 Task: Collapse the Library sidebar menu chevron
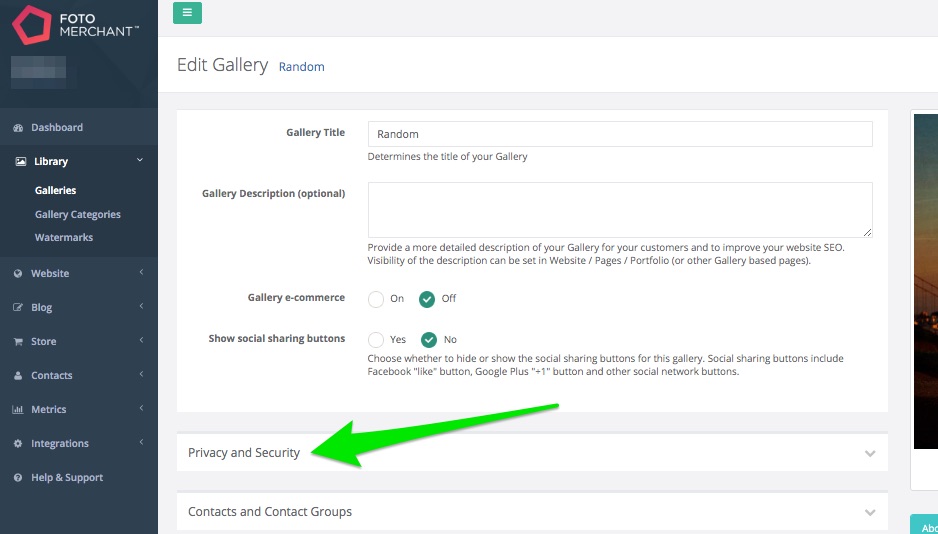[140, 160]
